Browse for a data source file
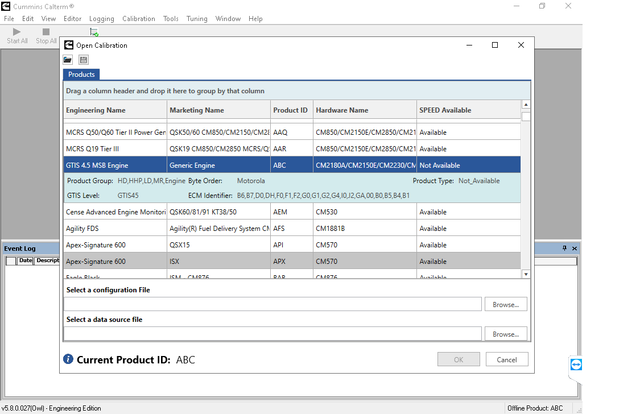The image size is (640, 414). coord(505,334)
